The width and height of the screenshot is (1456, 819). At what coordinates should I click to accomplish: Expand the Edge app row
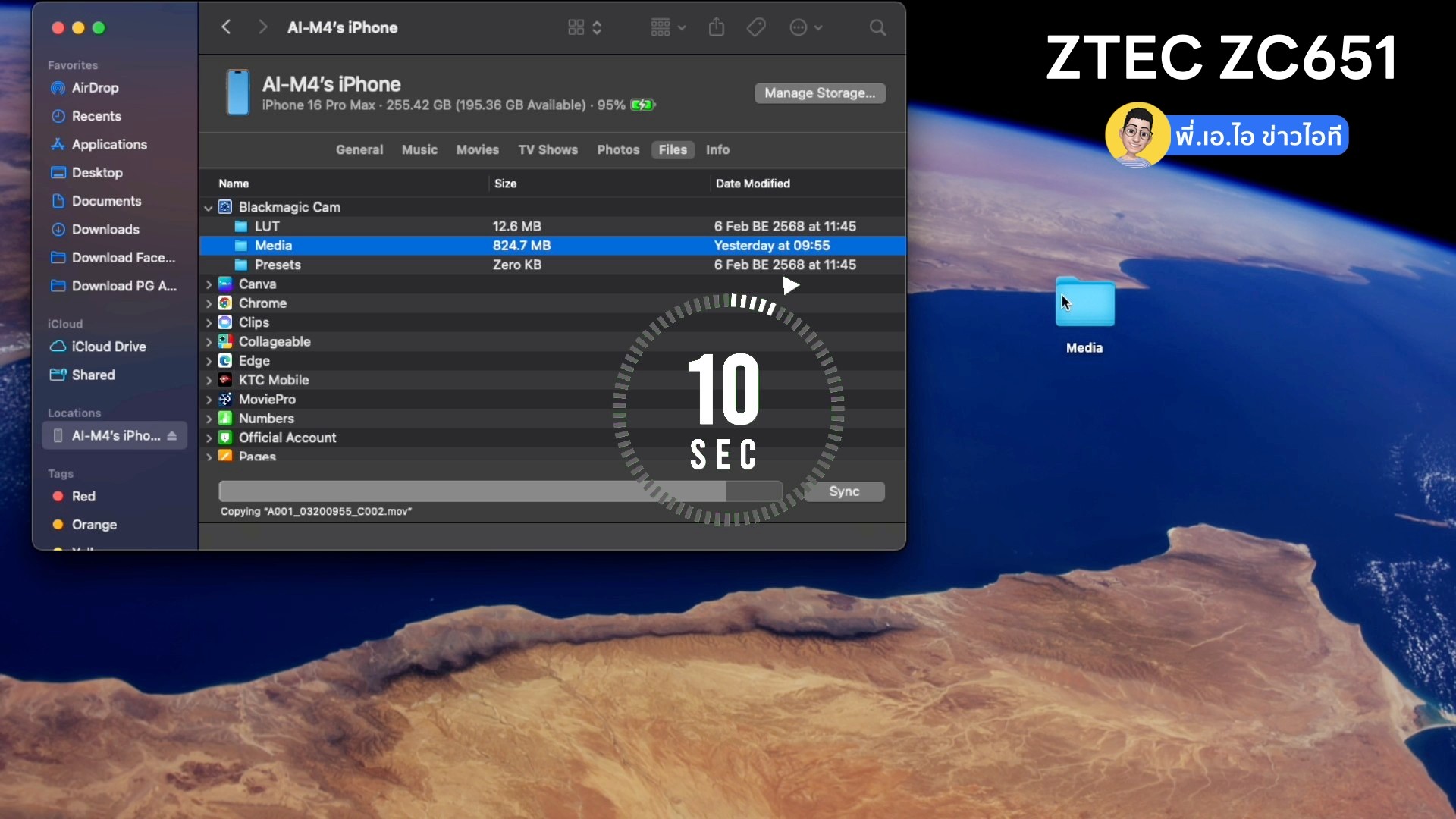click(x=209, y=361)
